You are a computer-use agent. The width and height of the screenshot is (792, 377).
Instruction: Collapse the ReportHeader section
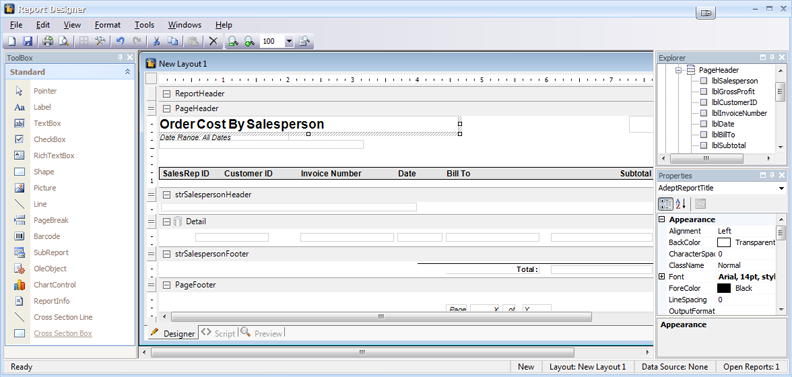click(166, 93)
